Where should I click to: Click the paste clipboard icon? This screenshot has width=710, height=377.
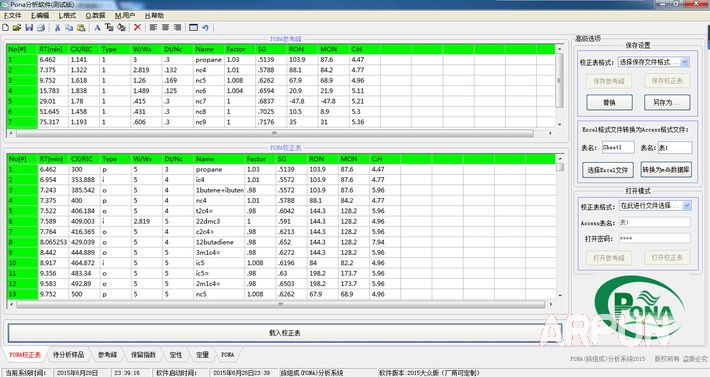[81, 28]
